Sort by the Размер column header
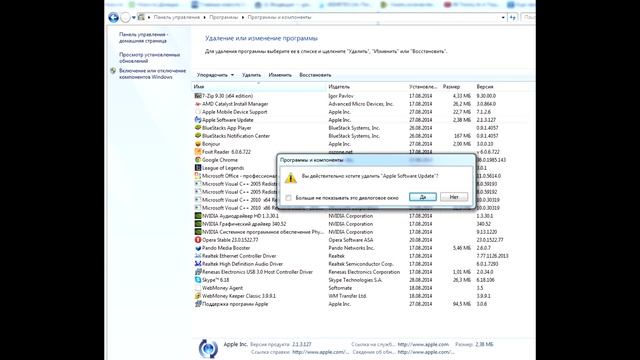 [x=457, y=87]
